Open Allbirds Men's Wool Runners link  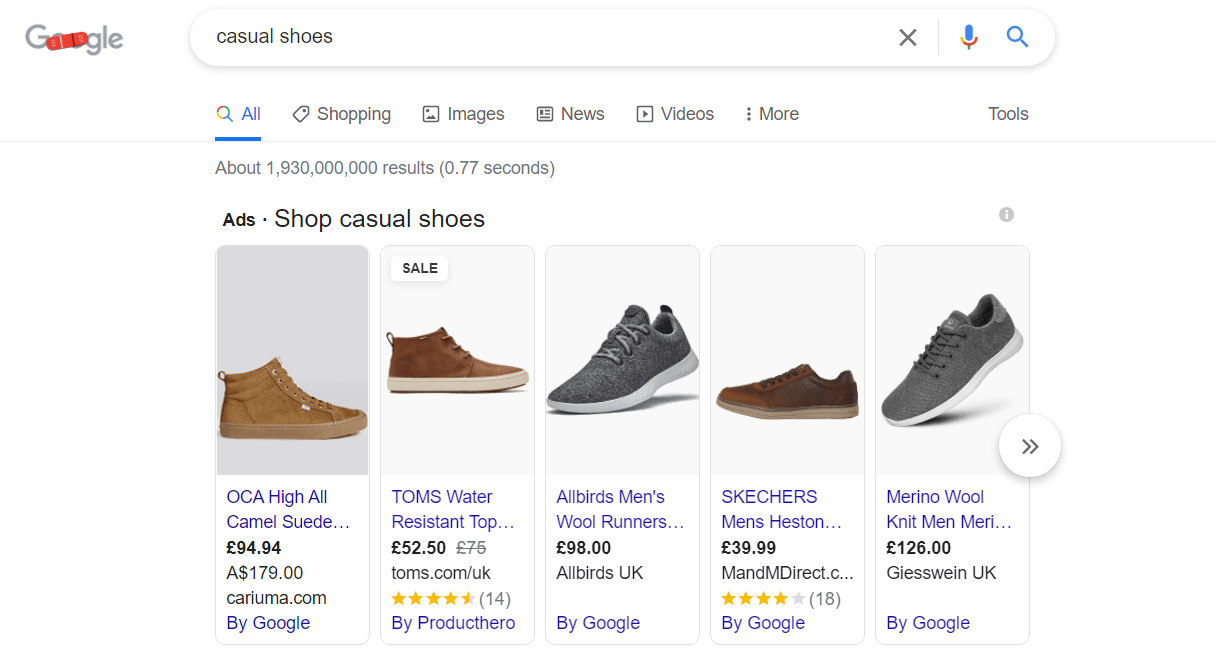click(619, 509)
